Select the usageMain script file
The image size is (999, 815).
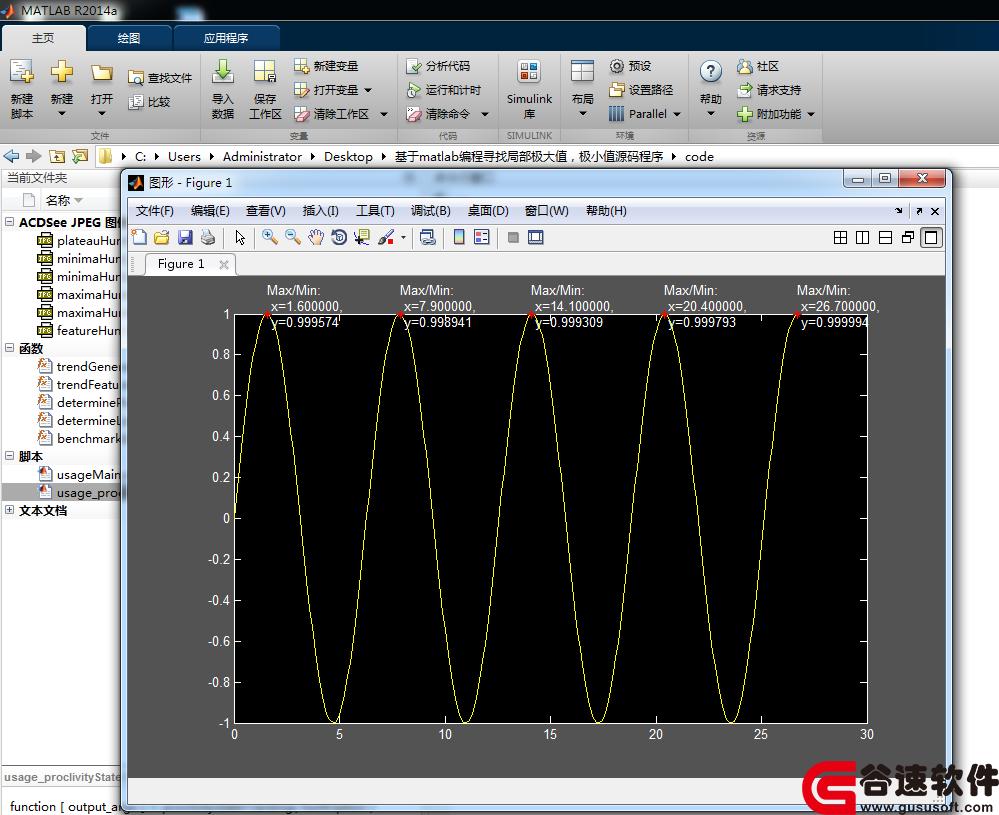coord(79,475)
